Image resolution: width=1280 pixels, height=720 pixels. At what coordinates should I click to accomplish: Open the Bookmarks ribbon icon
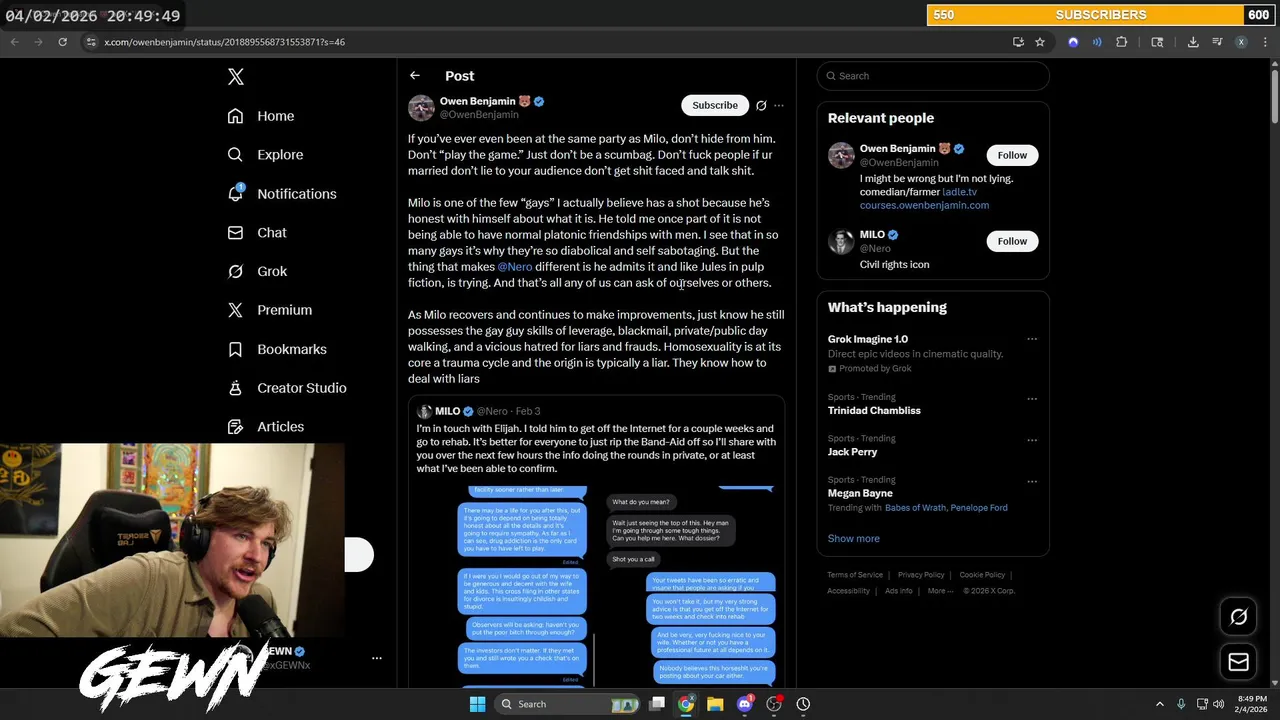(x=235, y=349)
